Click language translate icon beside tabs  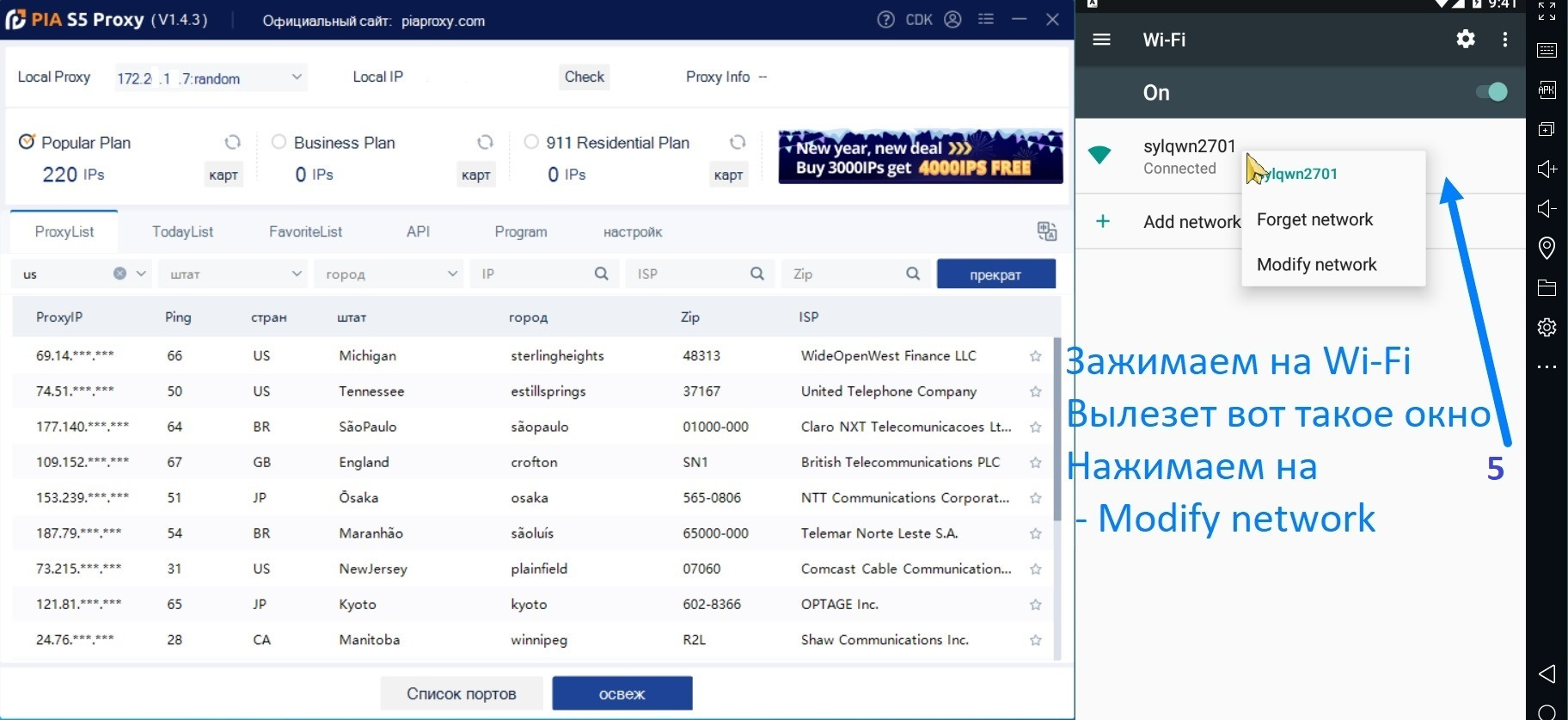click(x=1046, y=231)
